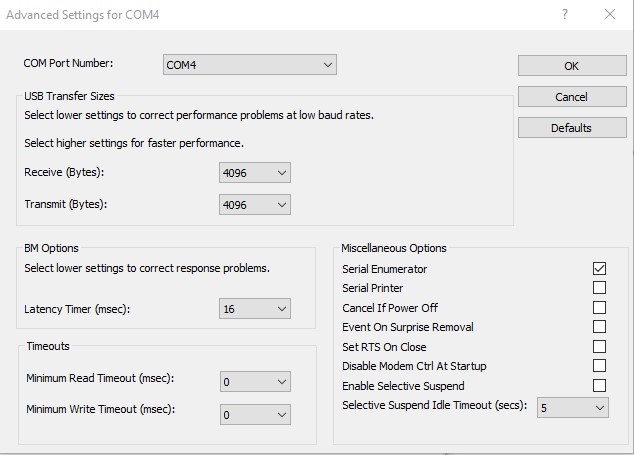Uncheck the Serial Enumerator checkbox
This screenshot has height=455, width=634.
(x=600, y=269)
